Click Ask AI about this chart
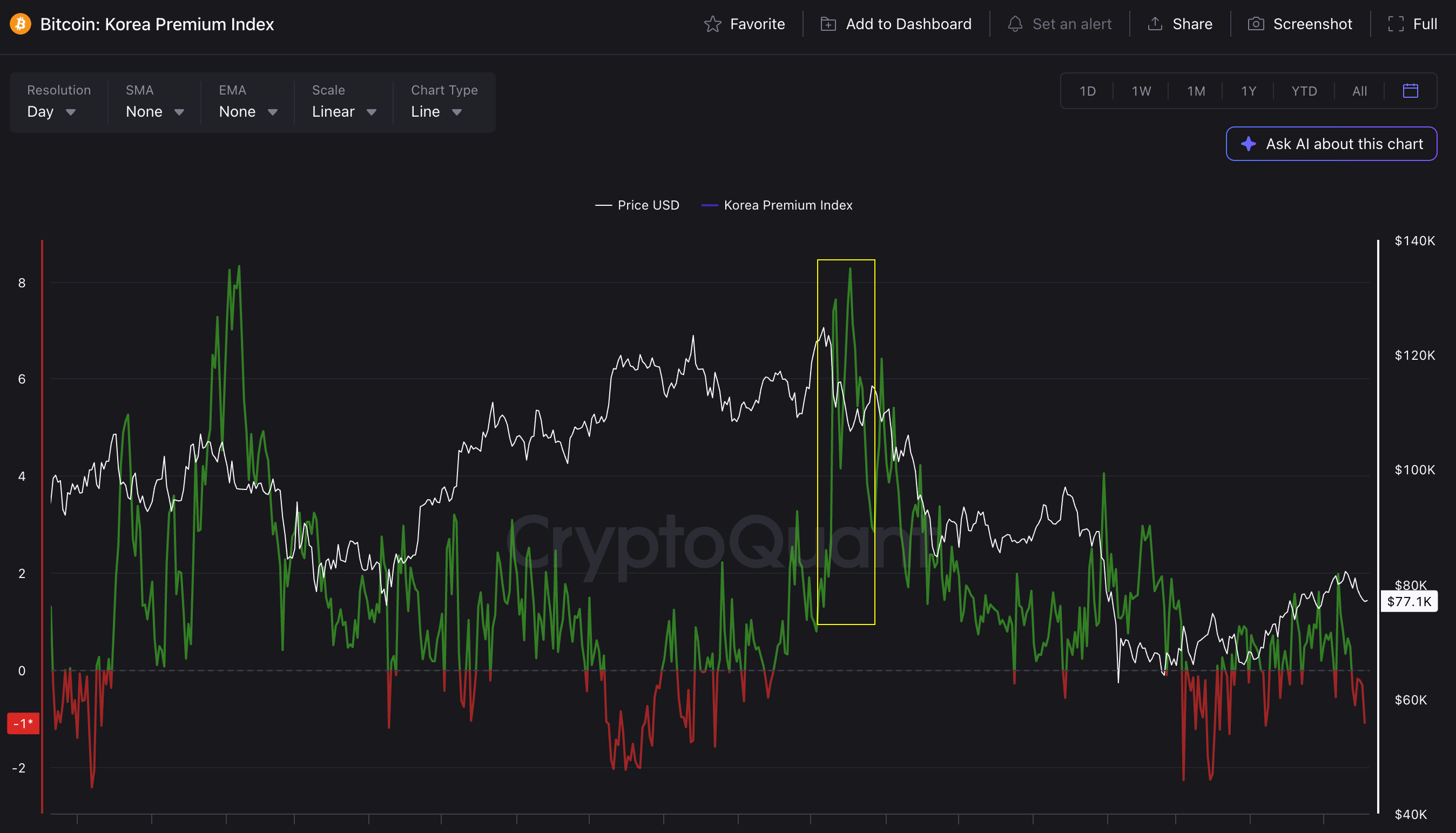 click(1331, 144)
